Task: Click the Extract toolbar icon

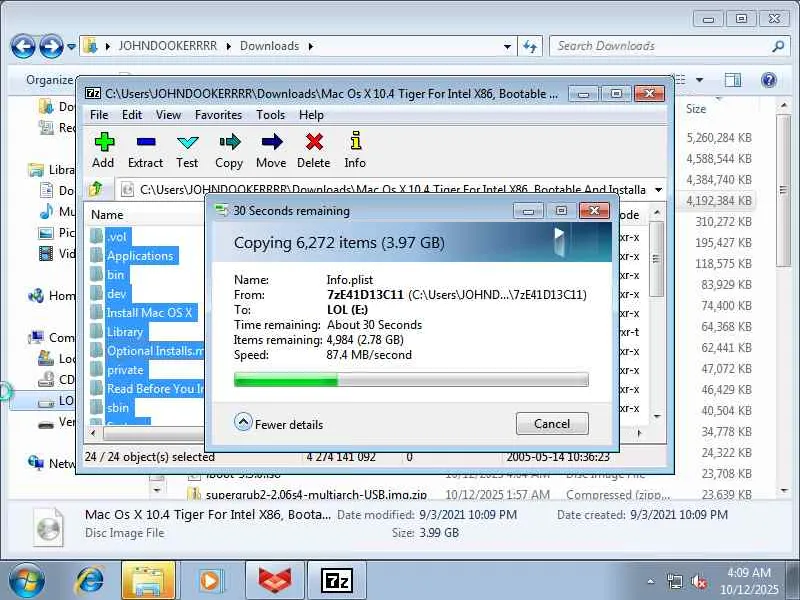Action: [x=145, y=150]
